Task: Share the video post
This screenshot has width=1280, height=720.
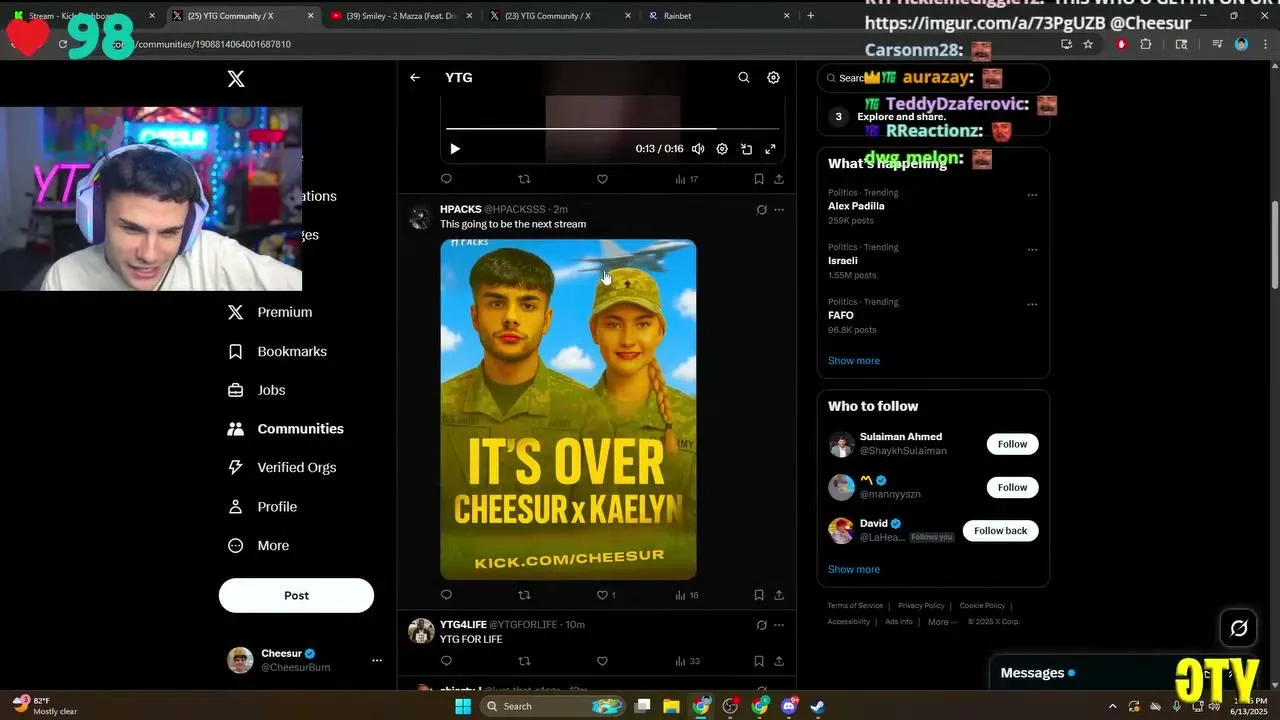Action: coord(779,179)
